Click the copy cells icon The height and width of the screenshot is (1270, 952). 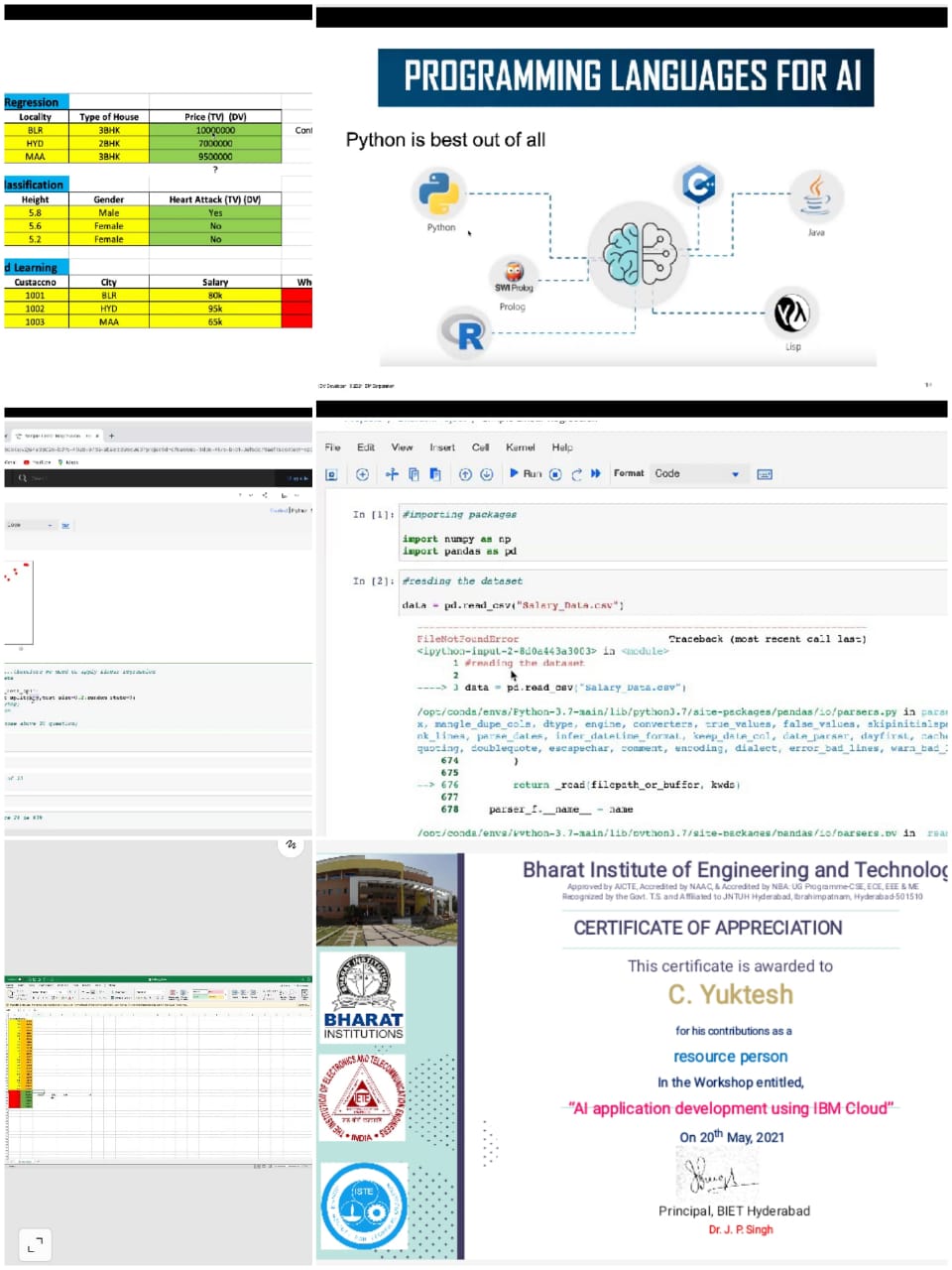coord(414,474)
